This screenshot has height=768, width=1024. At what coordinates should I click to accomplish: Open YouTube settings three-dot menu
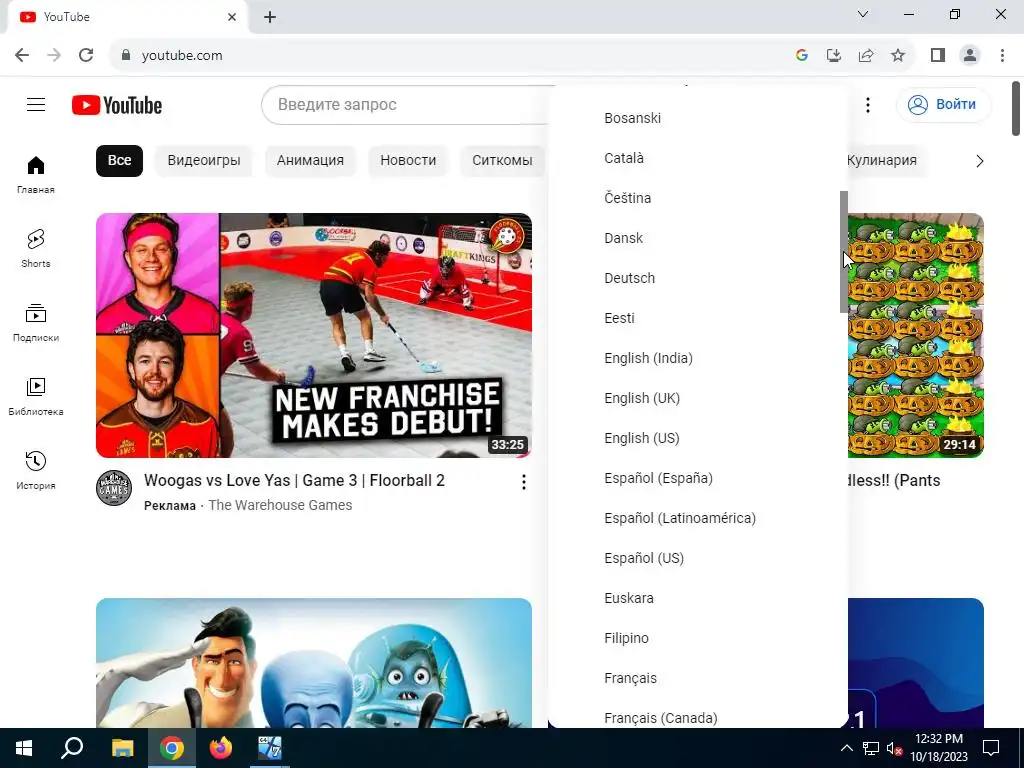867,104
